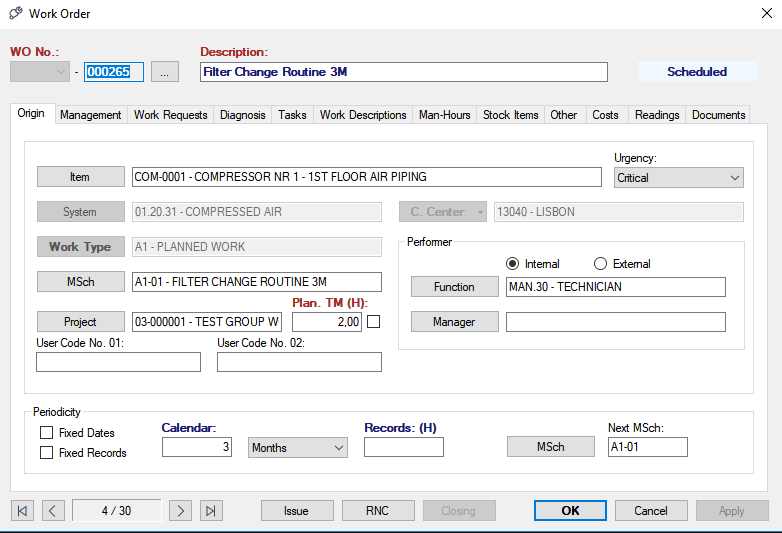Jump to the last record
782x533 pixels.
(x=211, y=511)
